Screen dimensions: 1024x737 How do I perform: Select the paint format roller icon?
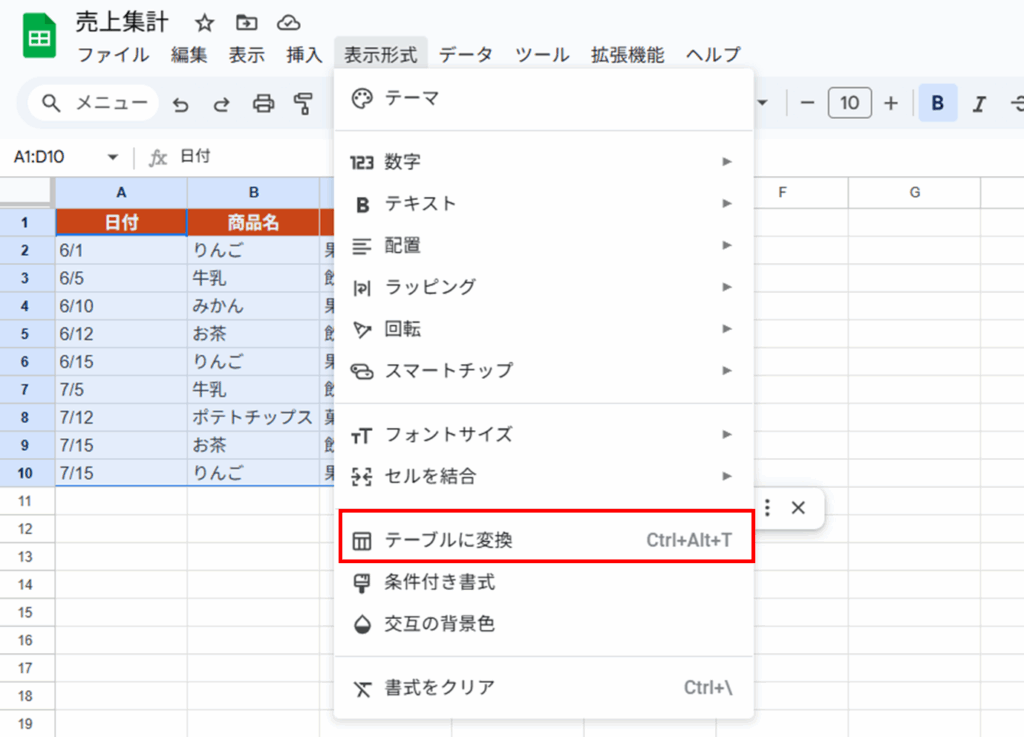(x=302, y=103)
